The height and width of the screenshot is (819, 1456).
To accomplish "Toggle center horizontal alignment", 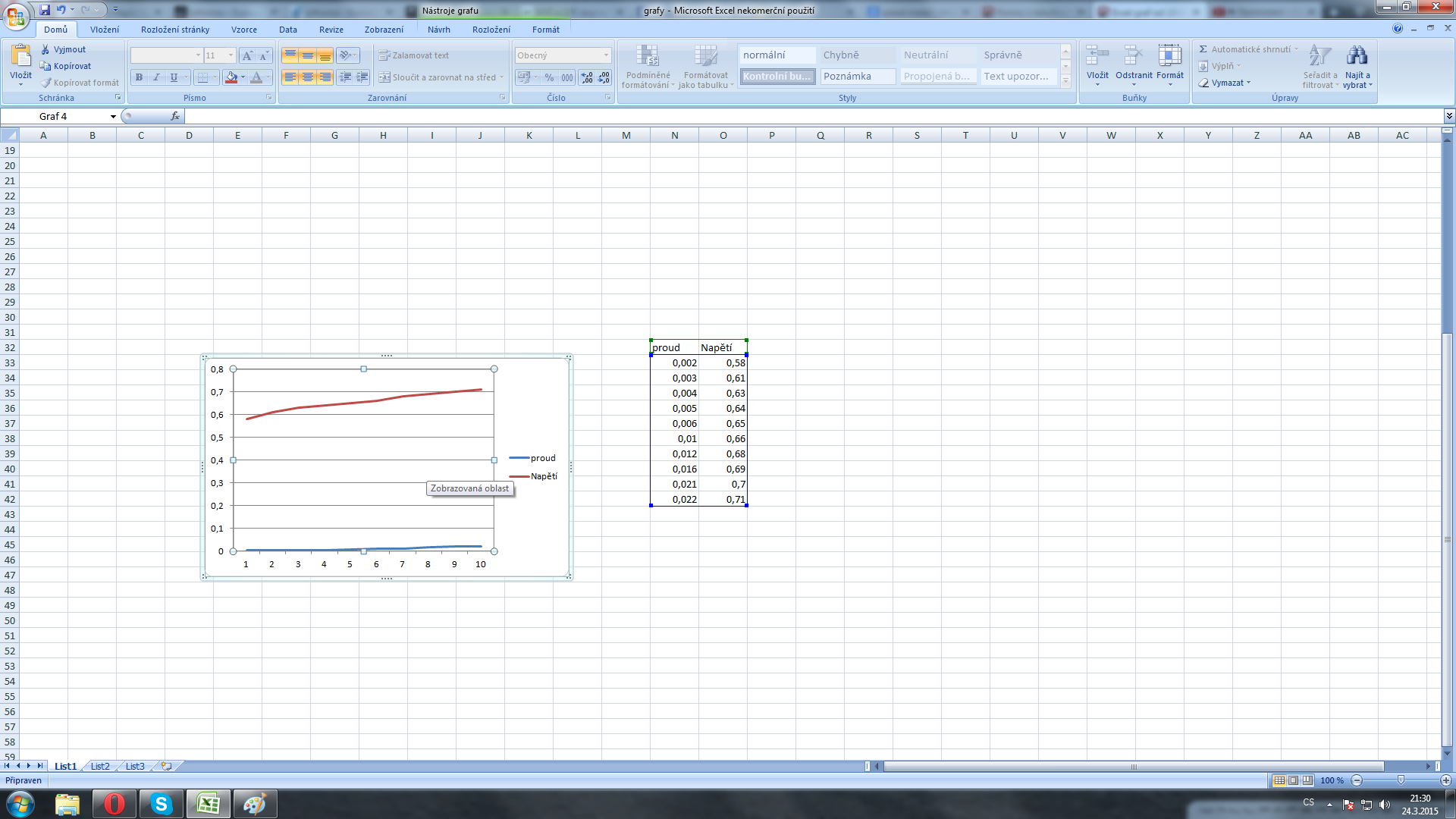I will tap(307, 77).
